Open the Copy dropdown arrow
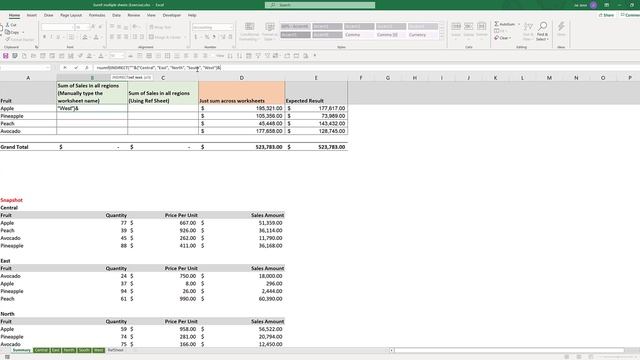Viewport: 640px width, 360px height. [23, 32]
